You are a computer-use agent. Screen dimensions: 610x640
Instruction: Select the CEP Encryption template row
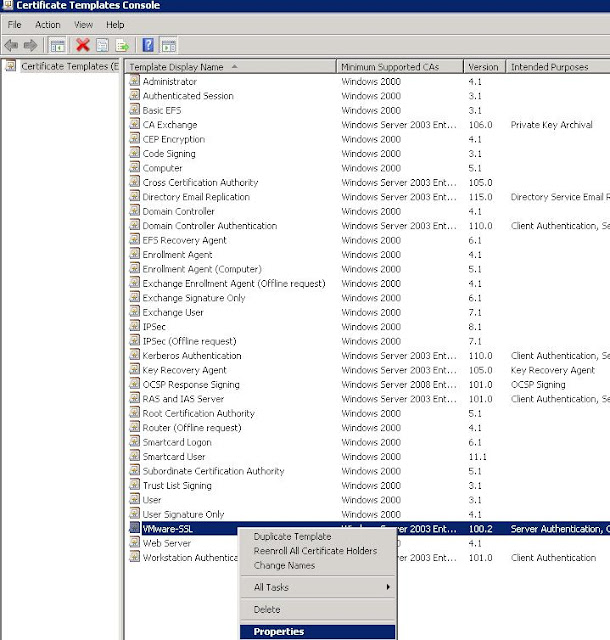[367, 139]
